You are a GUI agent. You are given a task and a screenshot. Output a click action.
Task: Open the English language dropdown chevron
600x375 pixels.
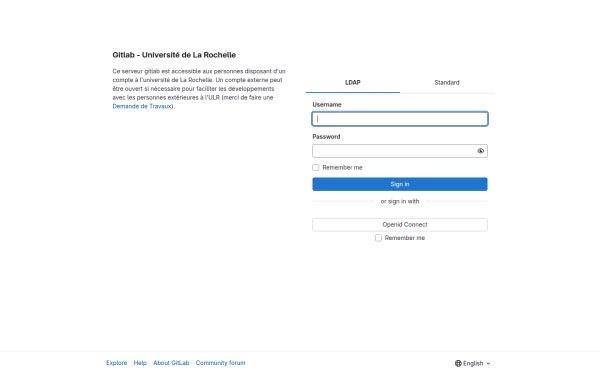(488, 364)
